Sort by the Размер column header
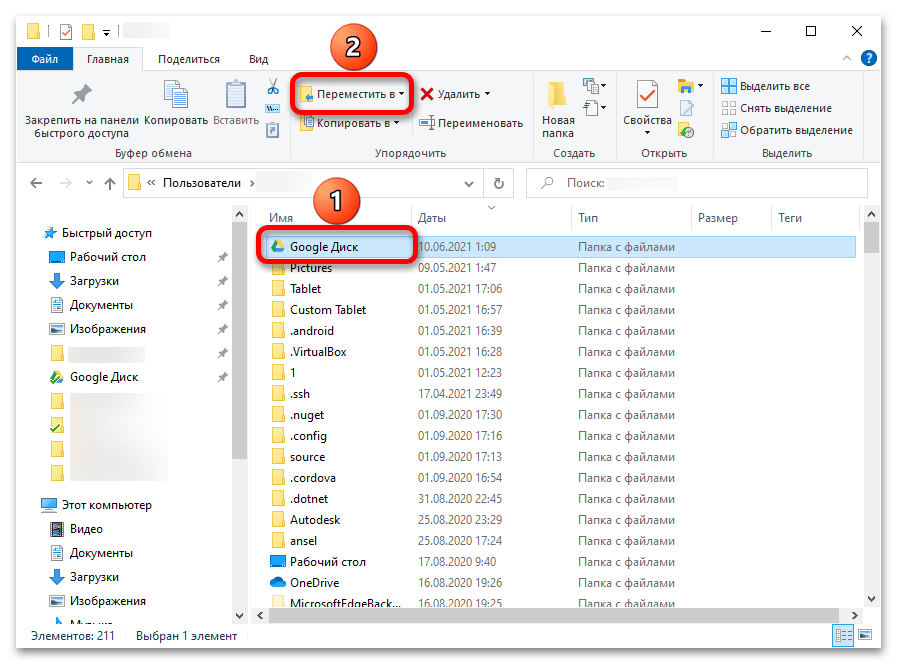 (717, 218)
